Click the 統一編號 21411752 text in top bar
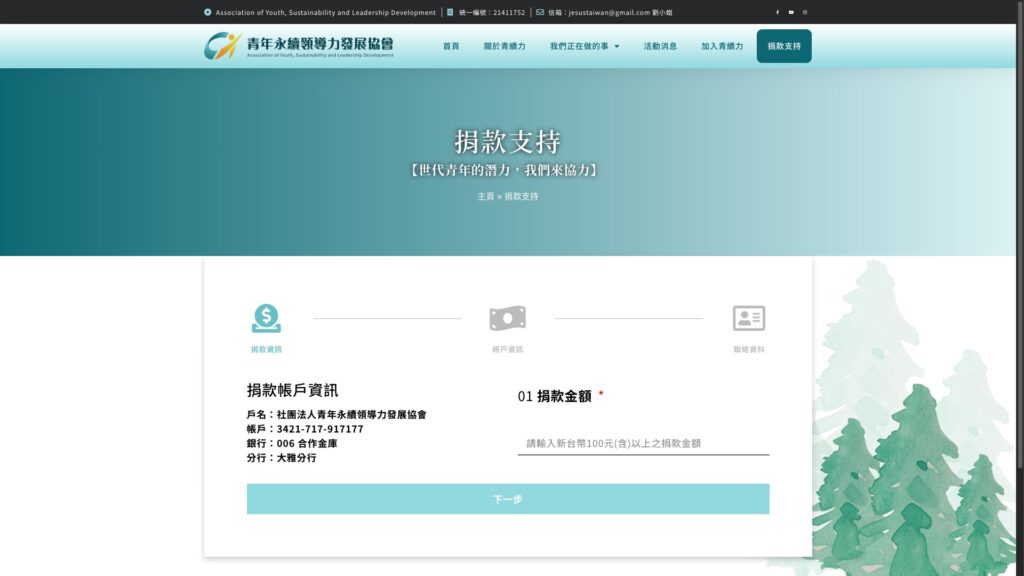The image size is (1024, 576). [x=491, y=13]
